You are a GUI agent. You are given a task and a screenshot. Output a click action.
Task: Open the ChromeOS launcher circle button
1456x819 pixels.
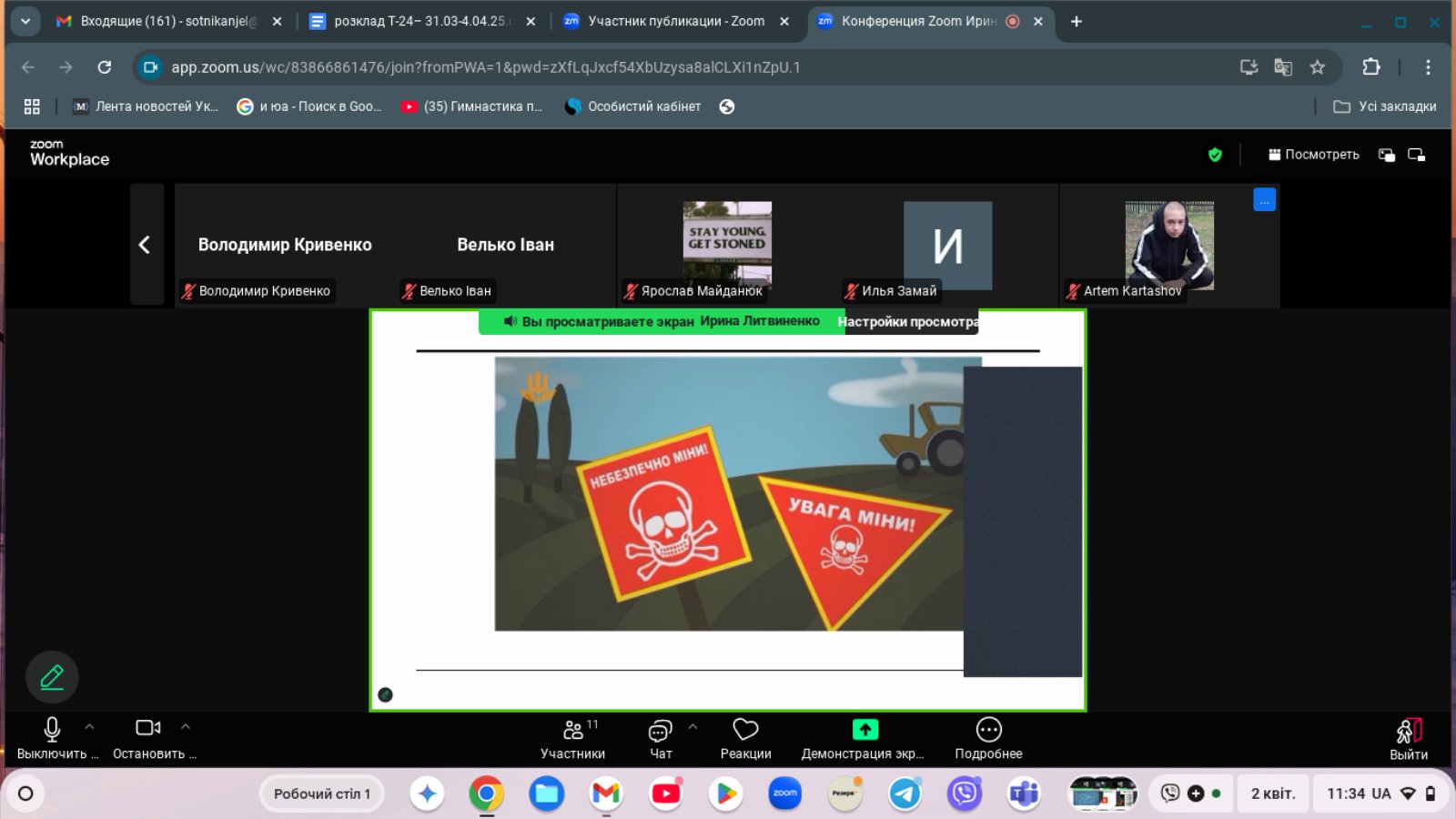(25, 794)
